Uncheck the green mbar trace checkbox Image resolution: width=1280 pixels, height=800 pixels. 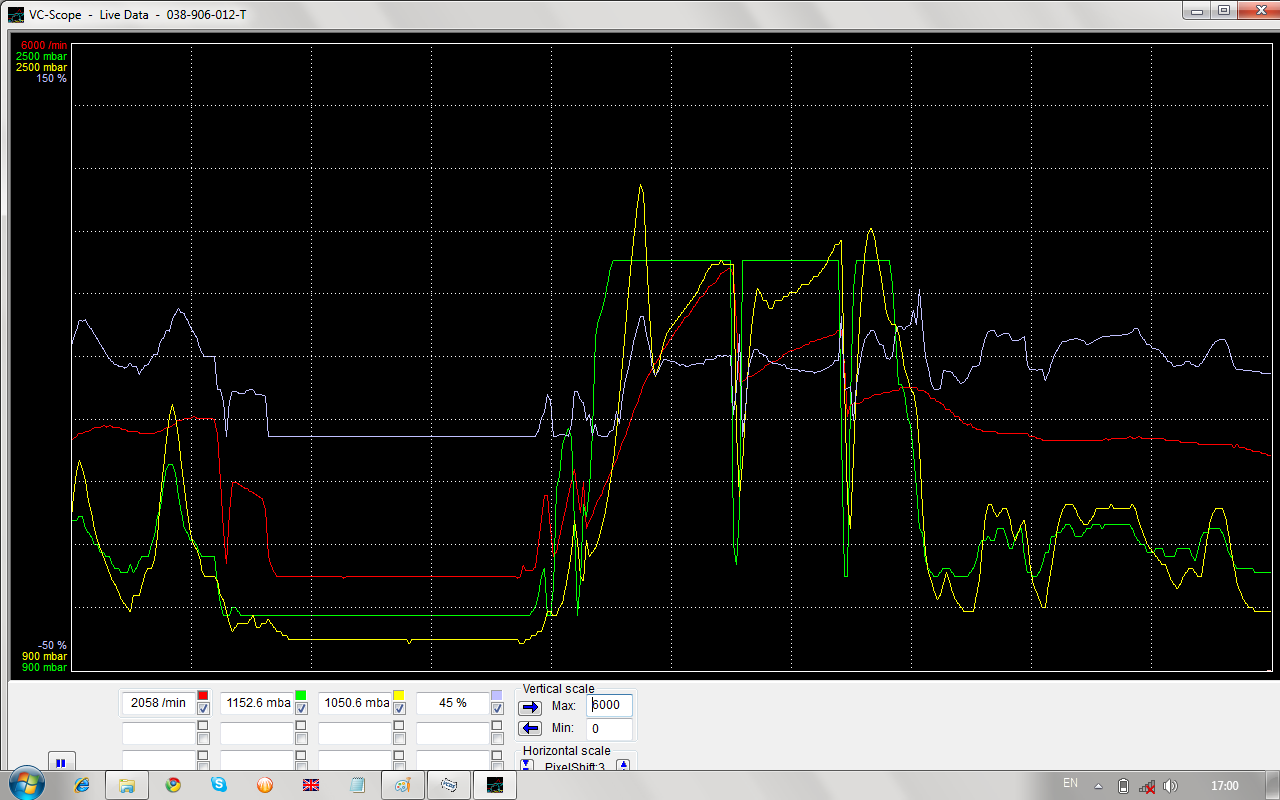tap(301, 709)
